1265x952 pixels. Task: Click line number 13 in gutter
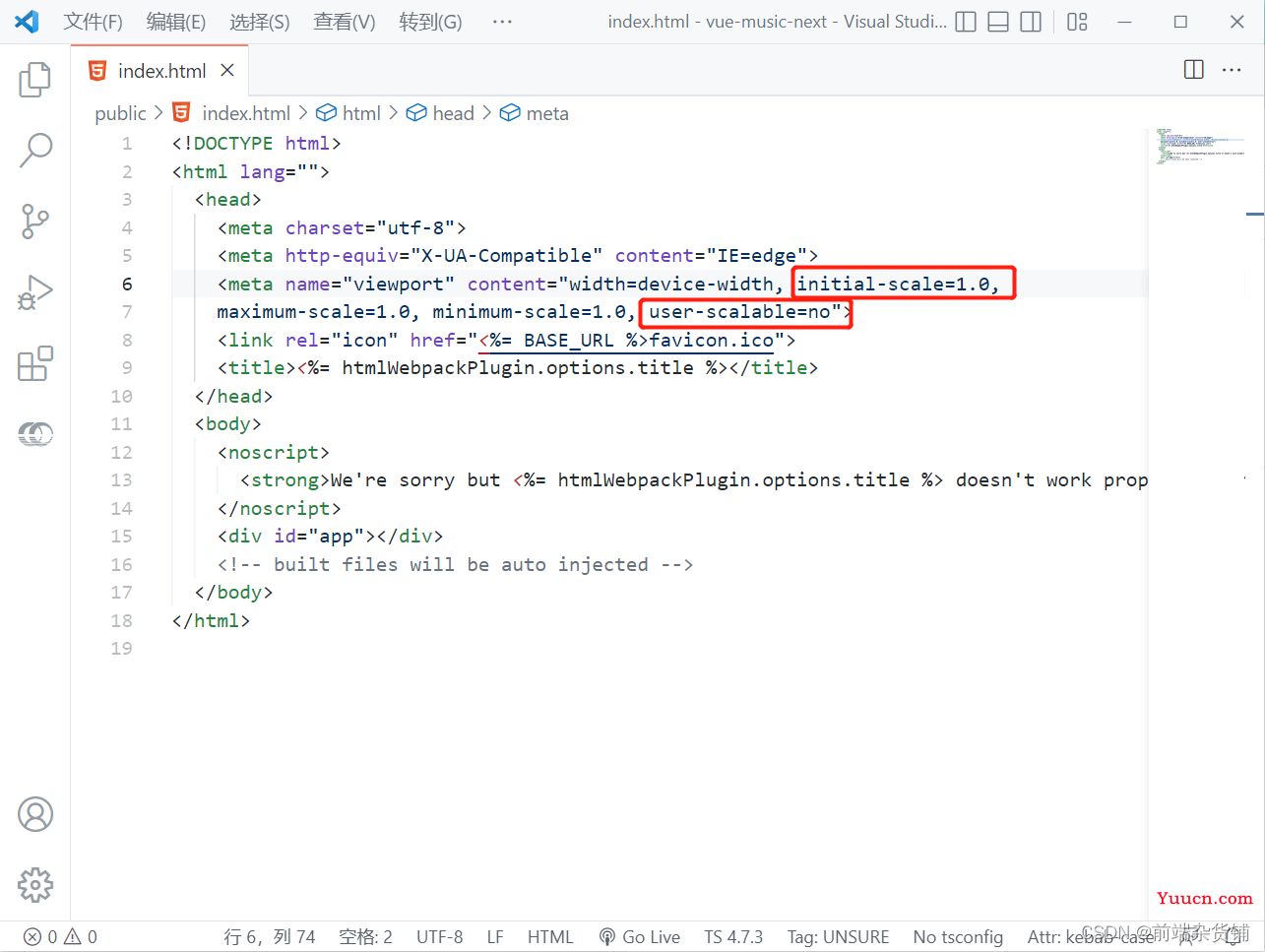[121, 479]
